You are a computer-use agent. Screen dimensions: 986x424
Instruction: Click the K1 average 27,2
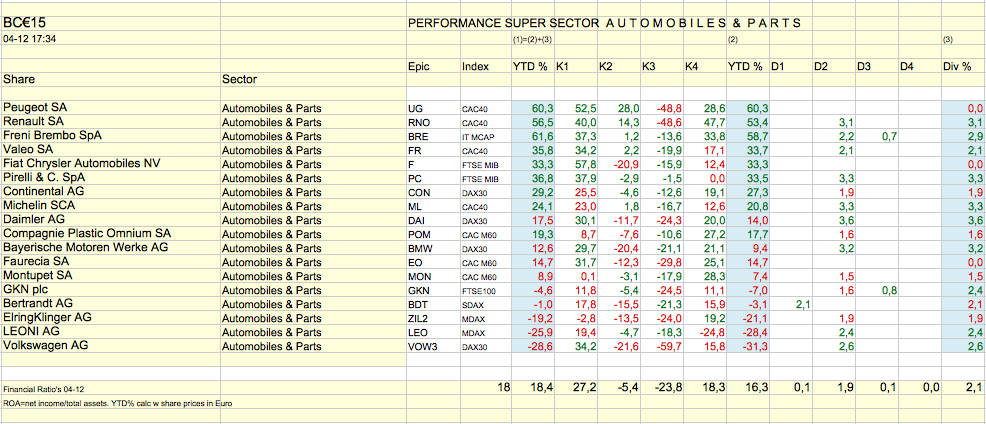[x=575, y=389]
